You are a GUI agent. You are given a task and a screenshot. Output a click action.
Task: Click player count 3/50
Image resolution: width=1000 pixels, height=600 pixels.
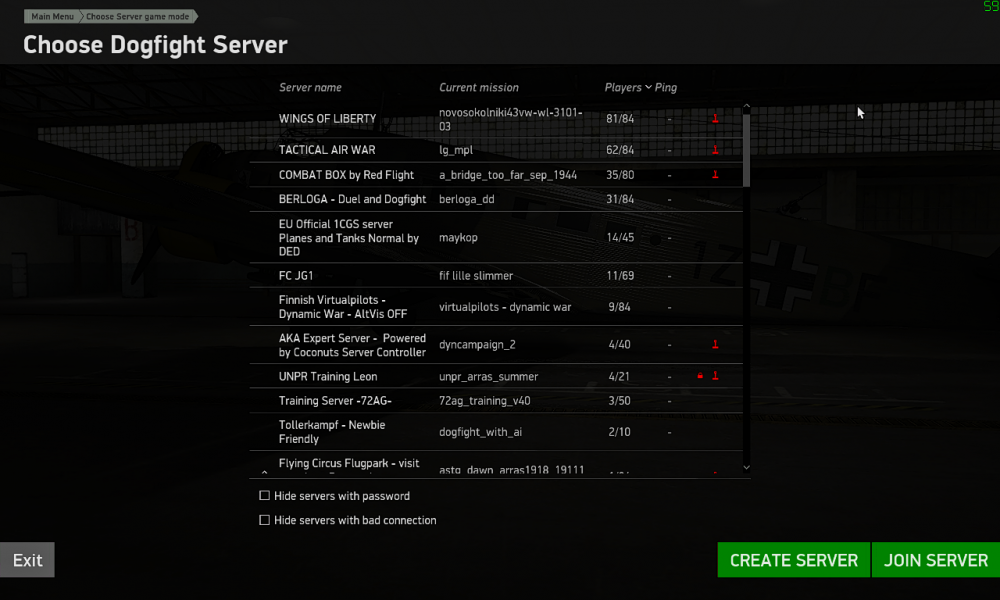coord(619,400)
